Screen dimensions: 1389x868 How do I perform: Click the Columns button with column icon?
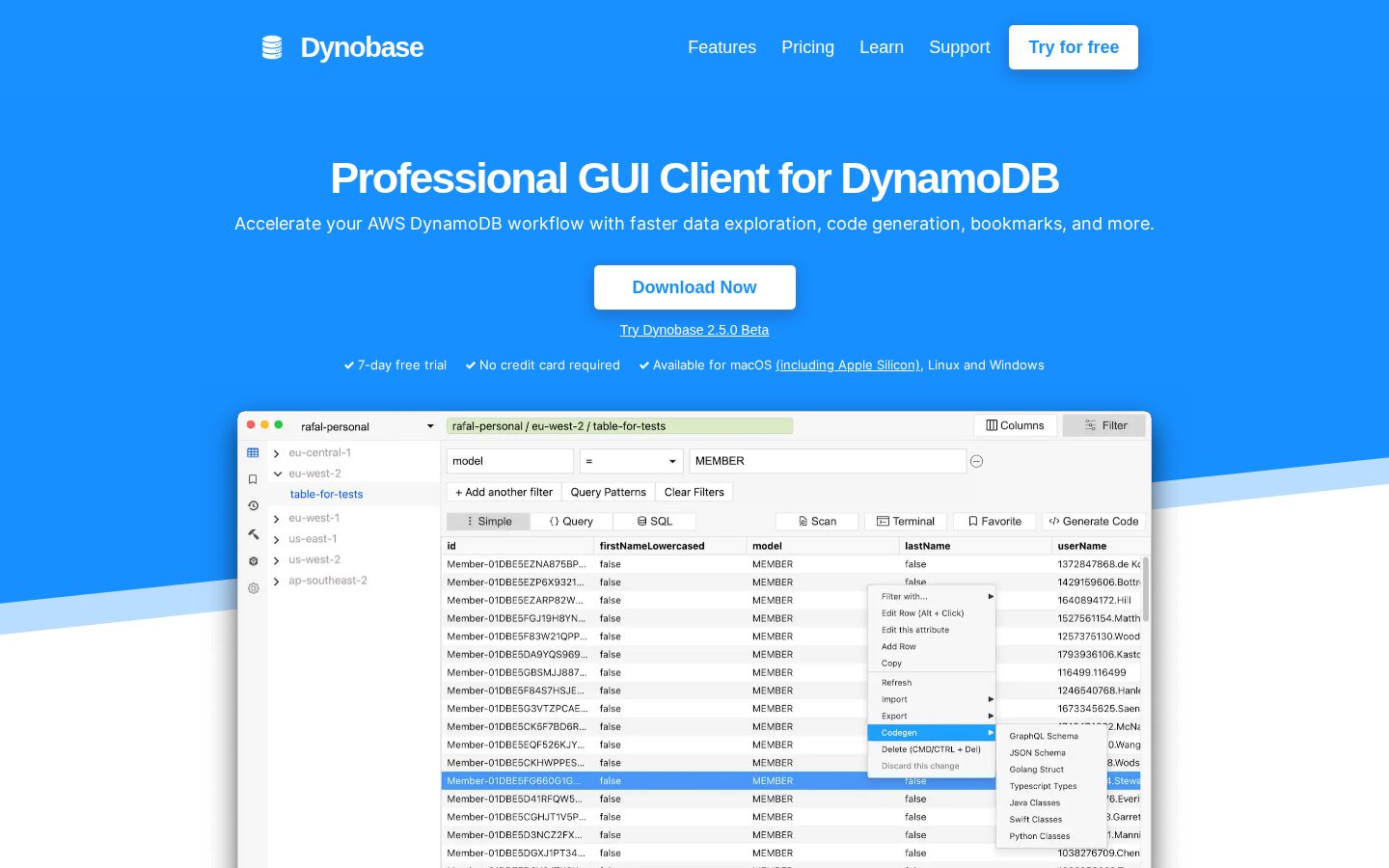[x=1015, y=425]
